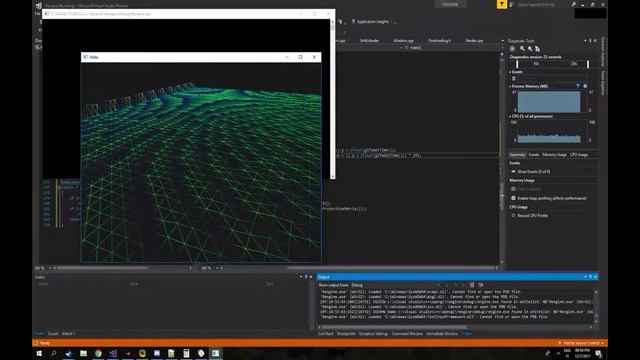Open Windows Start menu
The height and width of the screenshot is (360, 640).
click(x=39, y=353)
